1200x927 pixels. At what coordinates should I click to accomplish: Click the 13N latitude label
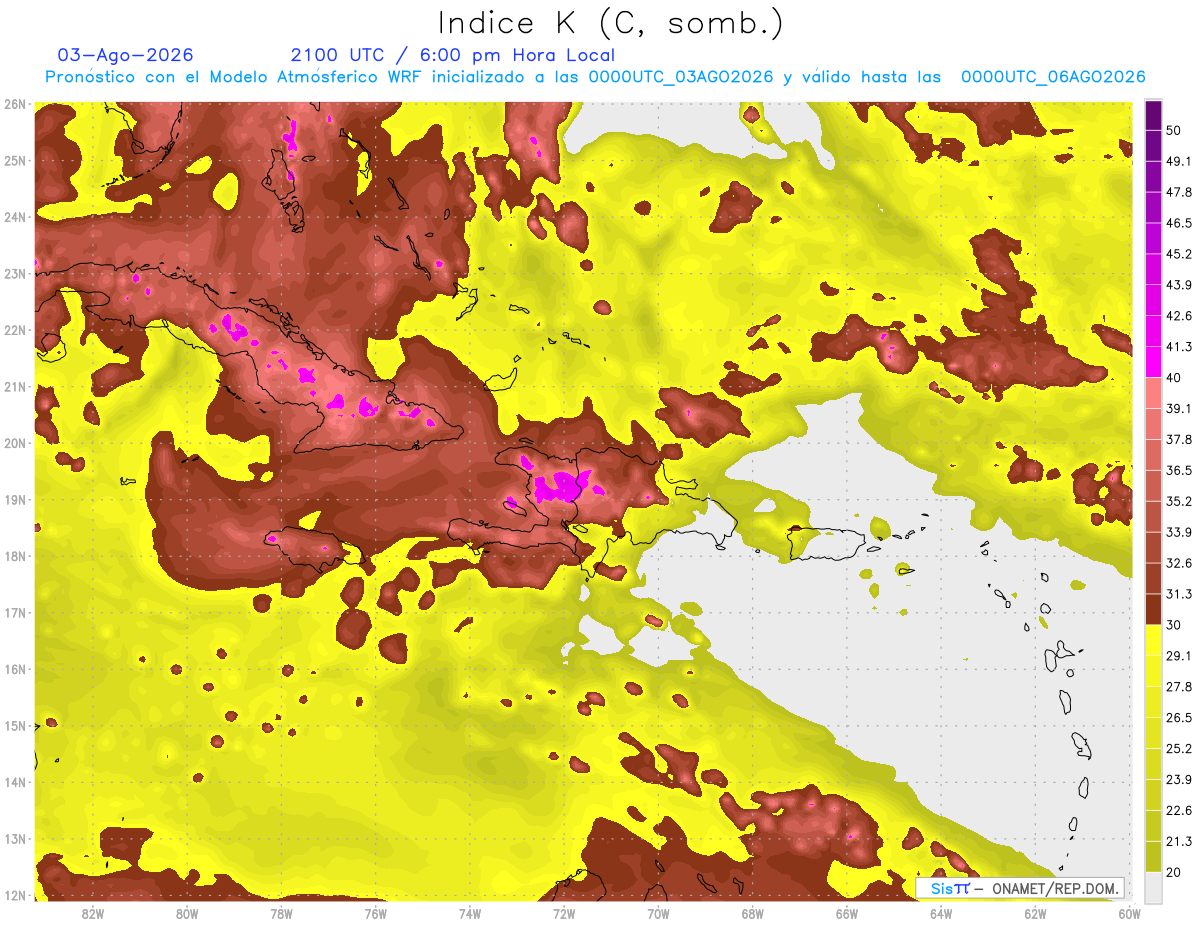click(x=15, y=839)
